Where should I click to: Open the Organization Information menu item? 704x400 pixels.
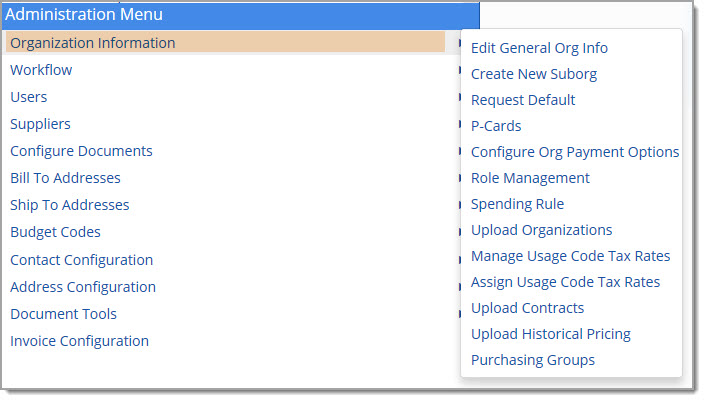pyautogui.click(x=225, y=43)
